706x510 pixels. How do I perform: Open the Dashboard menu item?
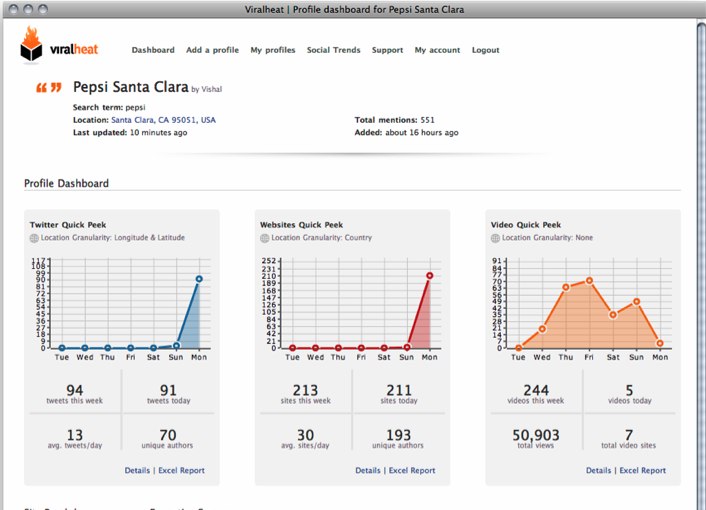pos(153,50)
